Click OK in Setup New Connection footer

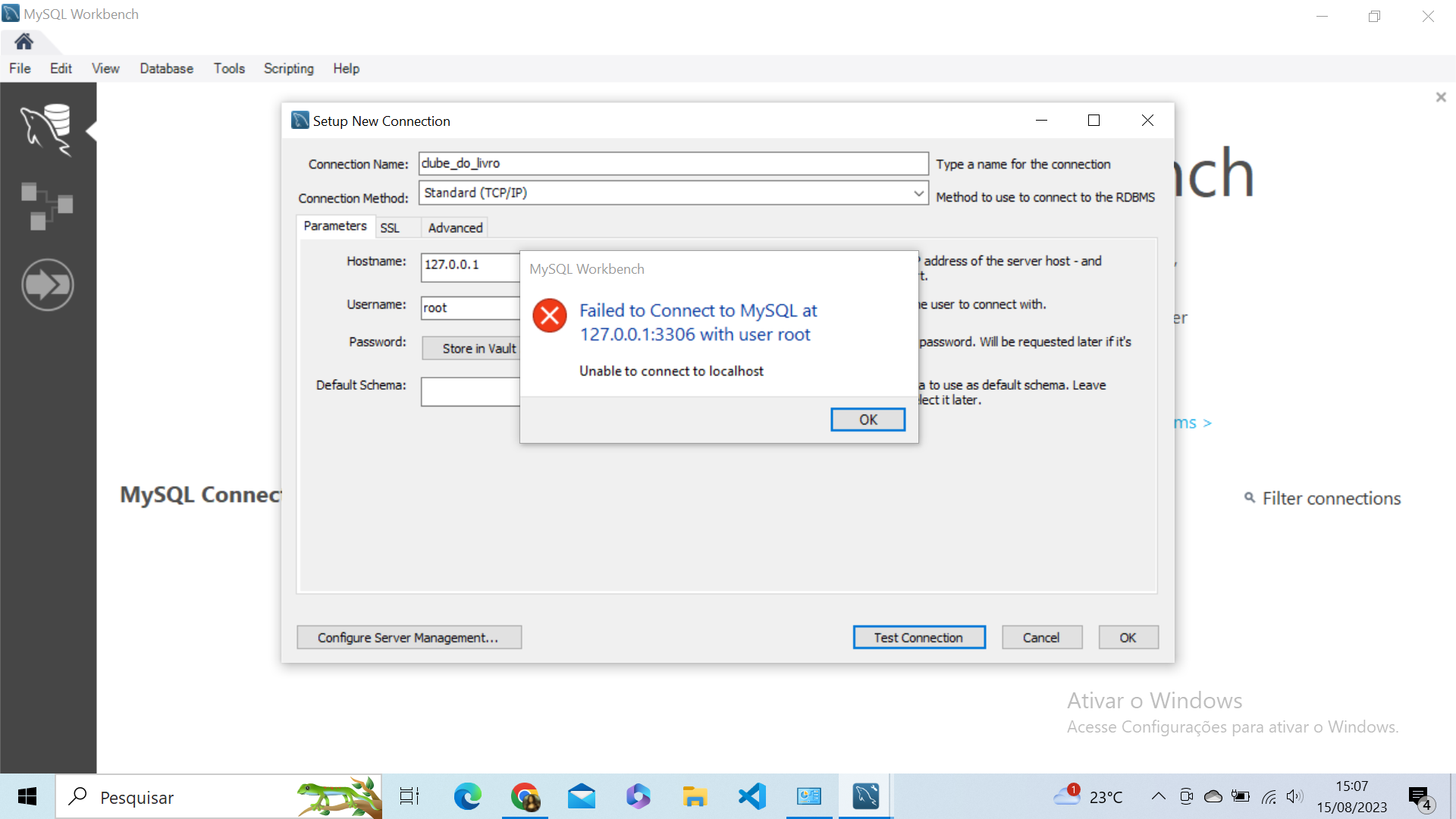1128,637
